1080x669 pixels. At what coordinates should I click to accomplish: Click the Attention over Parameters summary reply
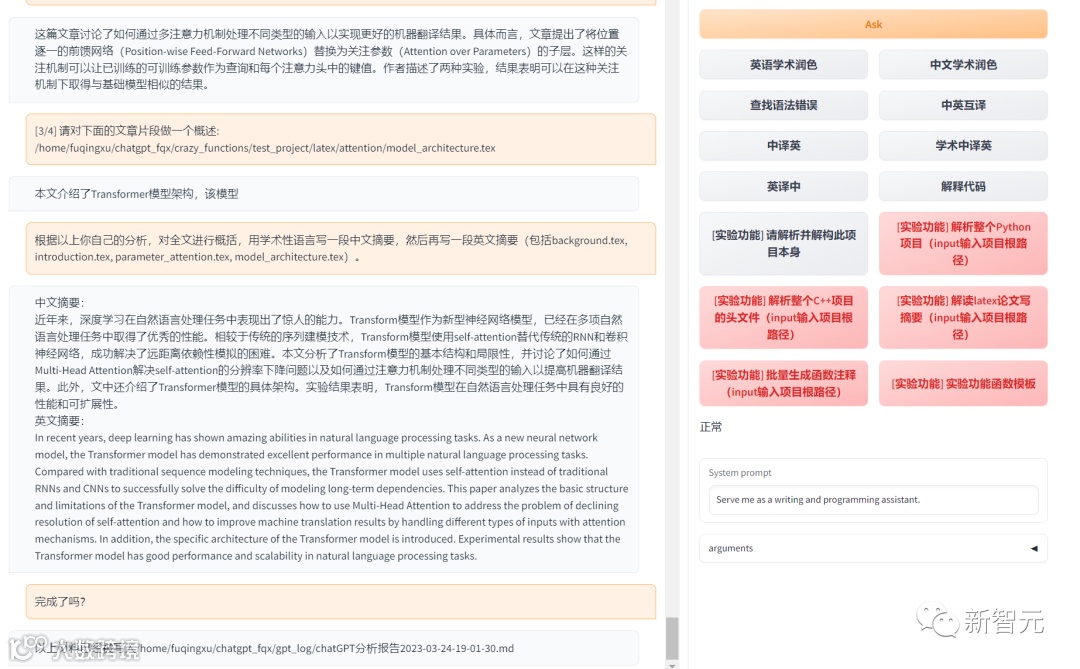click(x=324, y=59)
